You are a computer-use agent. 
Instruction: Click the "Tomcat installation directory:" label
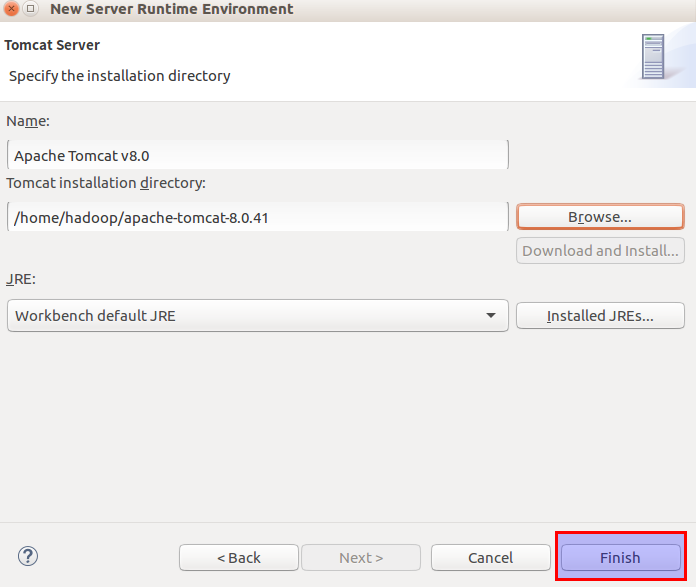coord(105,183)
